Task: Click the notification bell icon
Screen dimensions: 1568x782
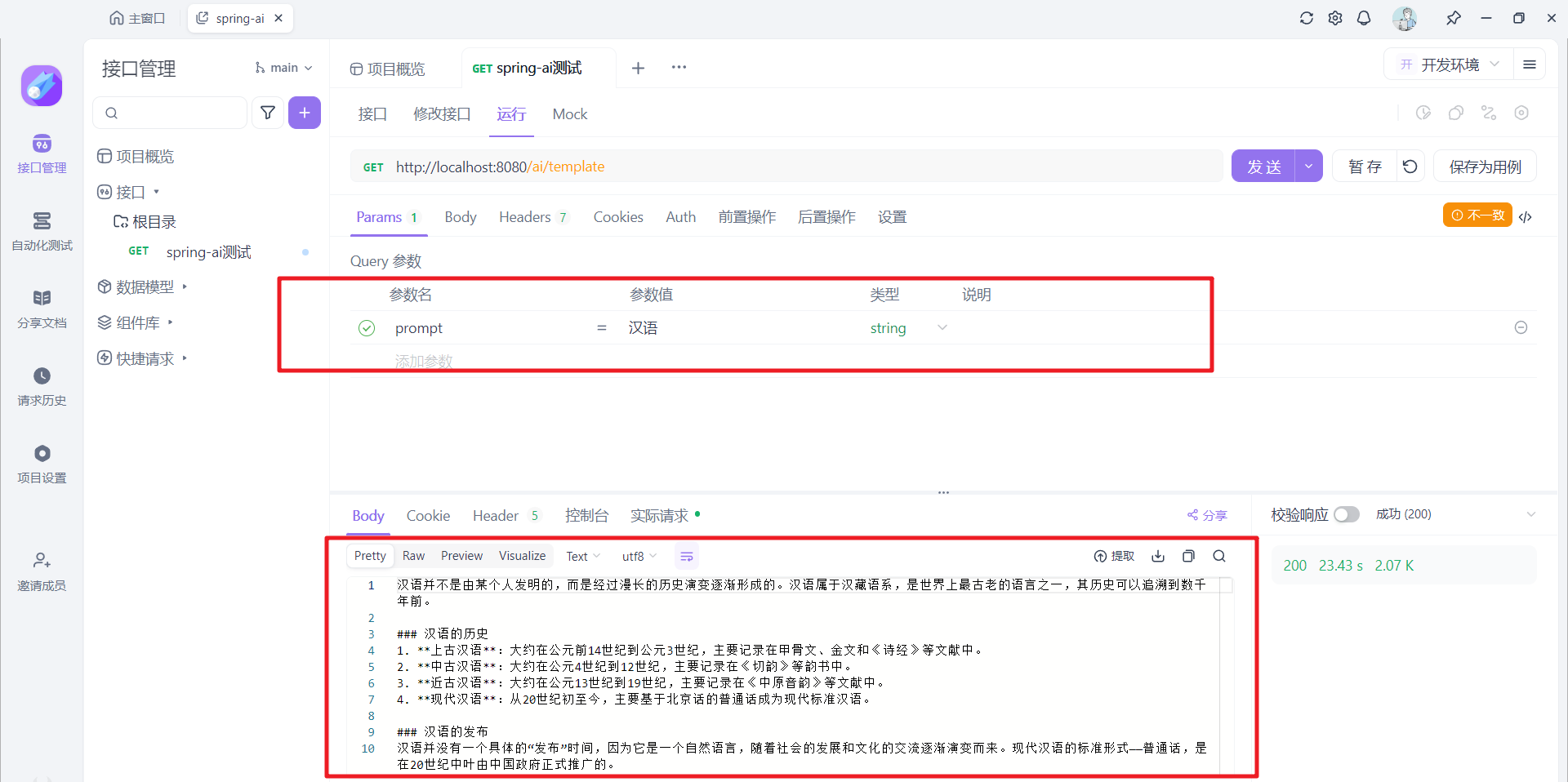Action: click(1364, 18)
